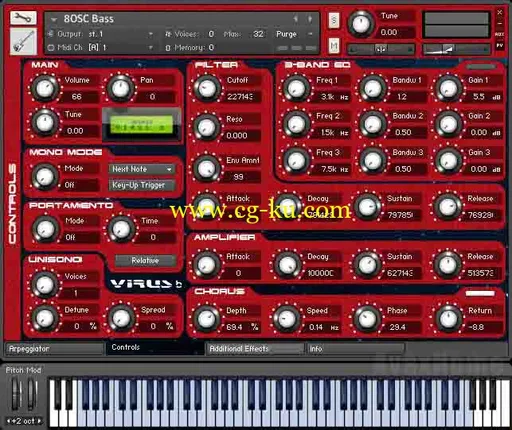
Task: Click the Pitch wheel
Action: 16,394
